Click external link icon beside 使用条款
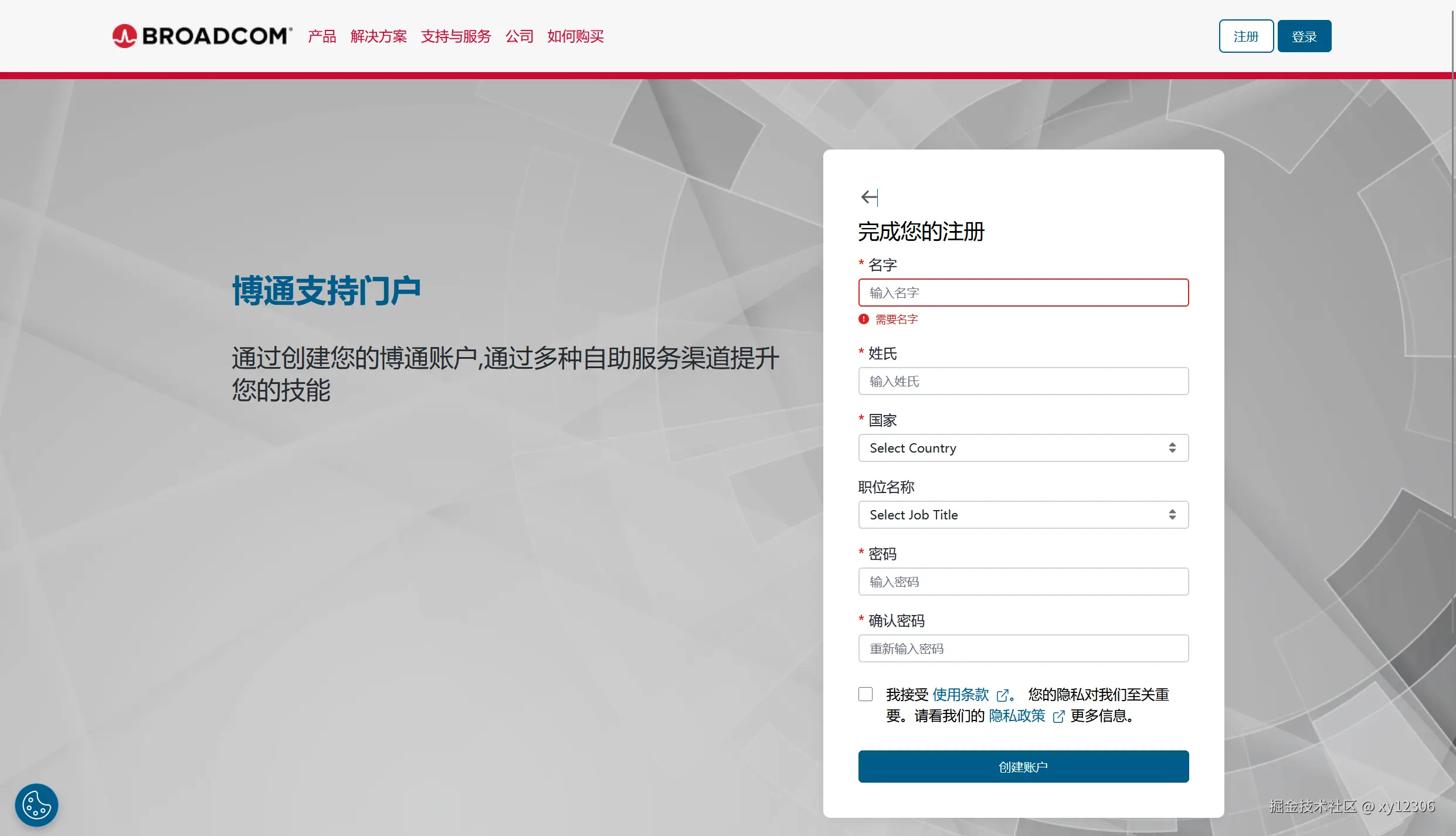Image resolution: width=1456 pixels, height=836 pixels. [x=1003, y=695]
